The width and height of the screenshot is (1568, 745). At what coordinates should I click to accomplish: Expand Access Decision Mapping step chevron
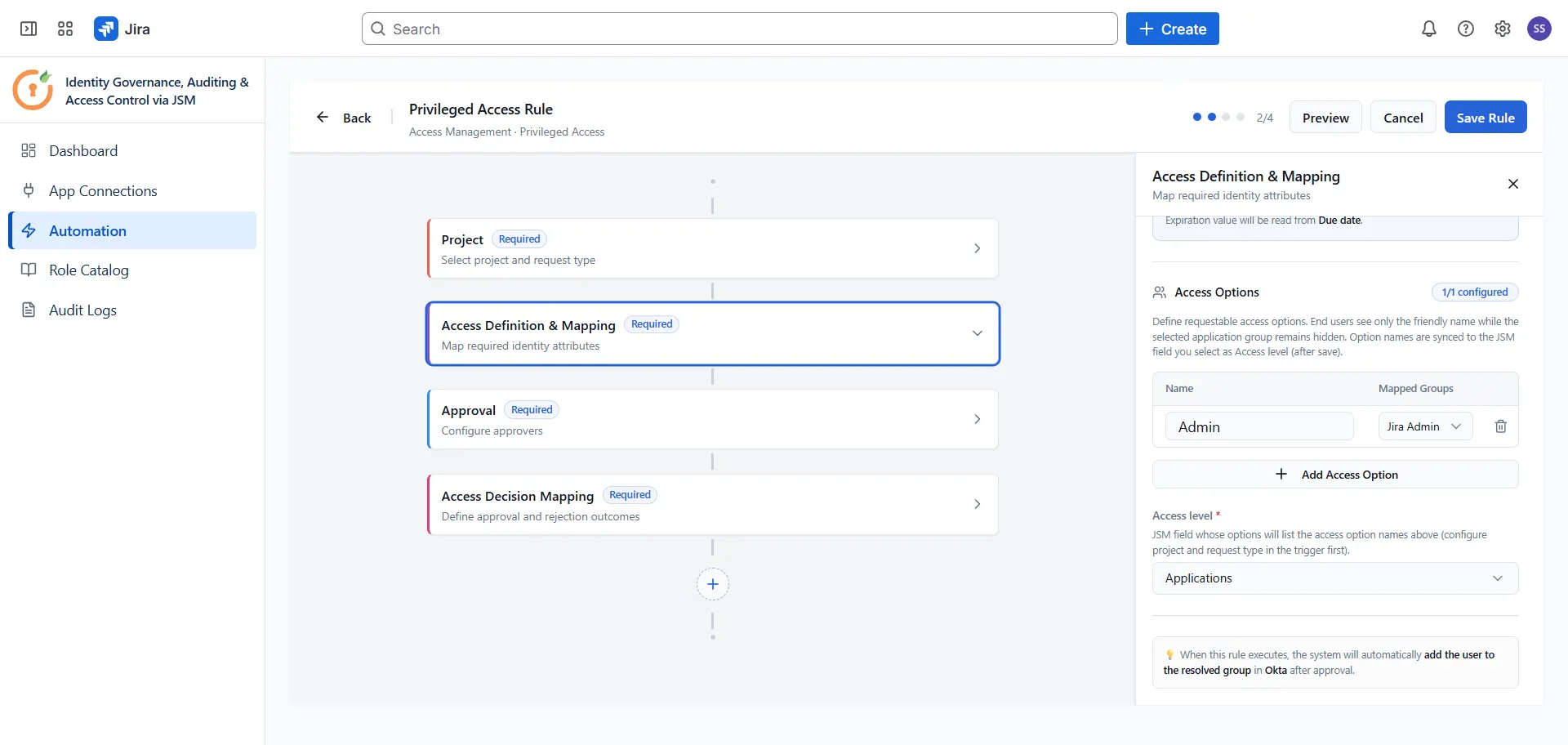978,504
